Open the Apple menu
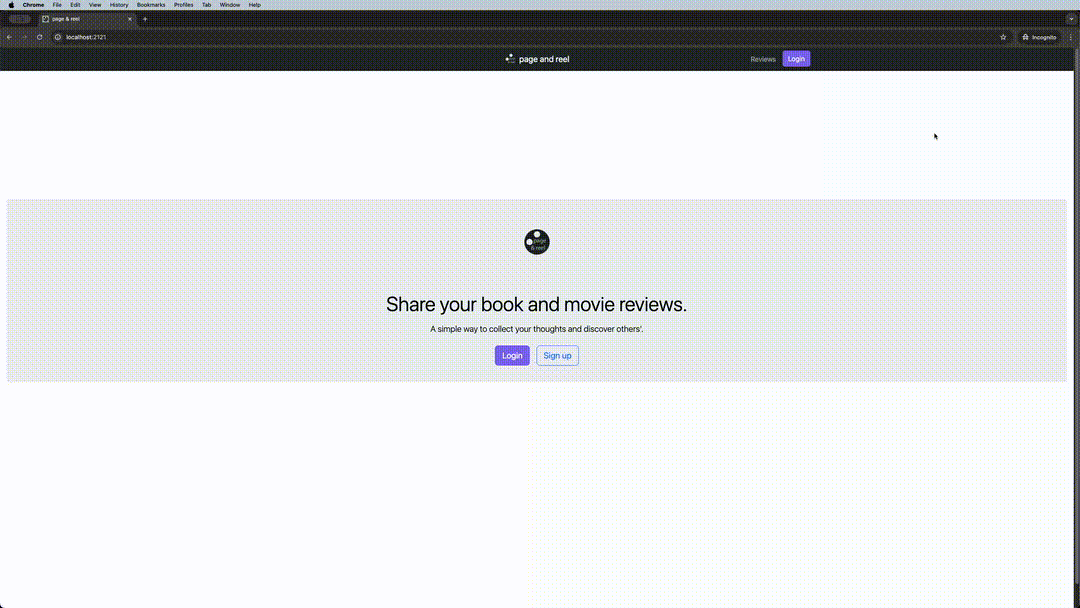The width and height of the screenshot is (1080, 608). (11, 5)
